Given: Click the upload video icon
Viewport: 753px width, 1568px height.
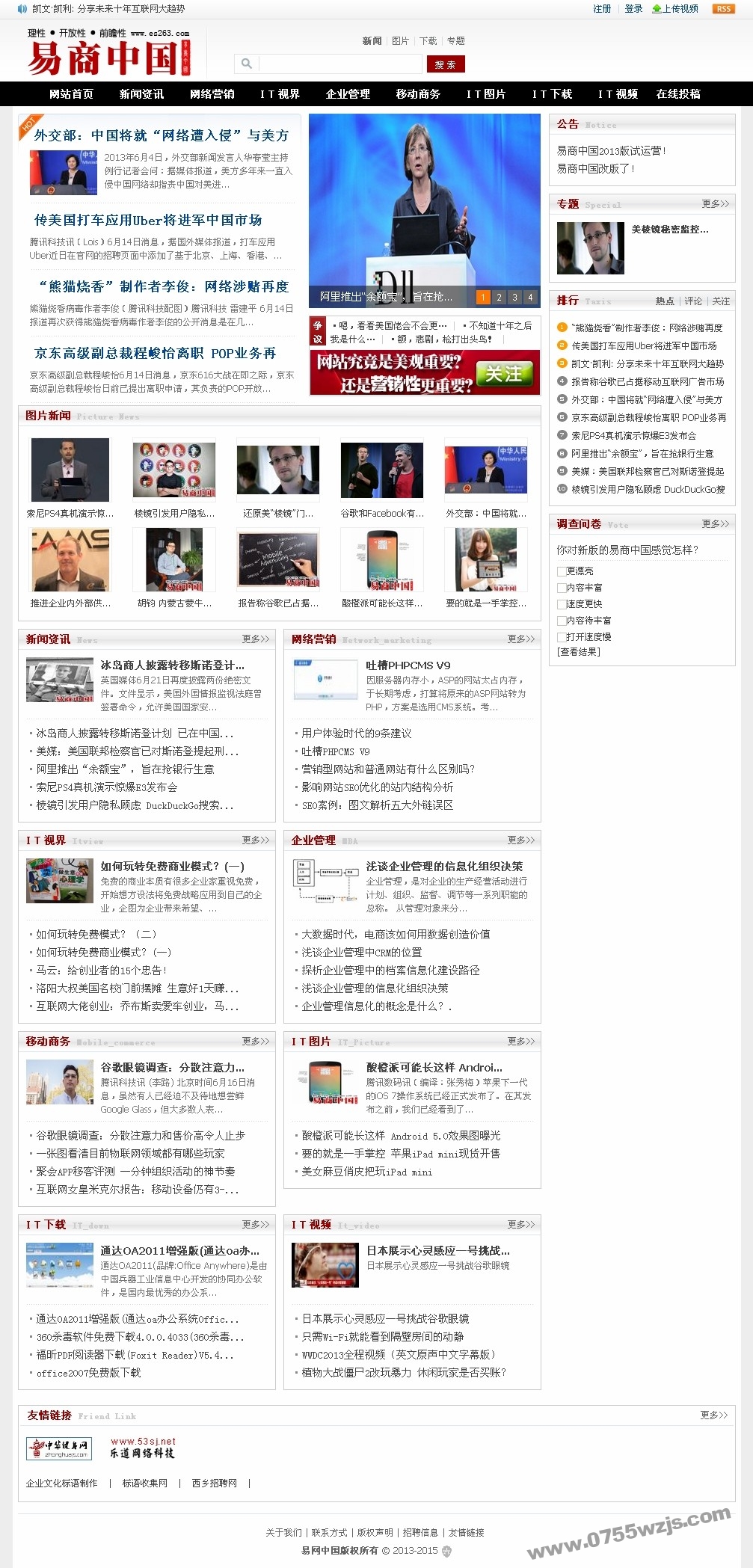Looking at the screenshot, I should (x=657, y=9).
